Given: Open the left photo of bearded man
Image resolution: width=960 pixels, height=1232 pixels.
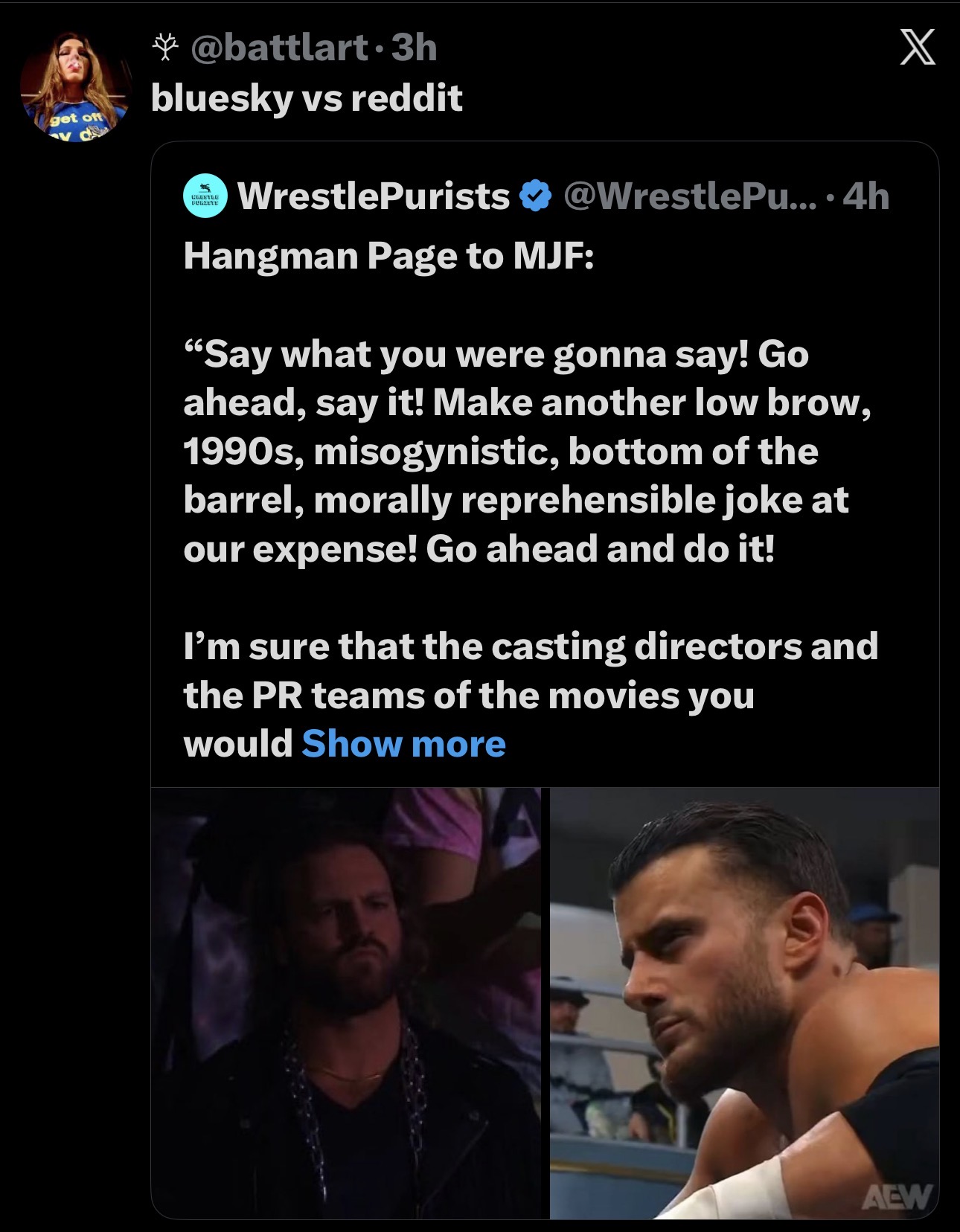Looking at the screenshot, I should (346, 1001).
